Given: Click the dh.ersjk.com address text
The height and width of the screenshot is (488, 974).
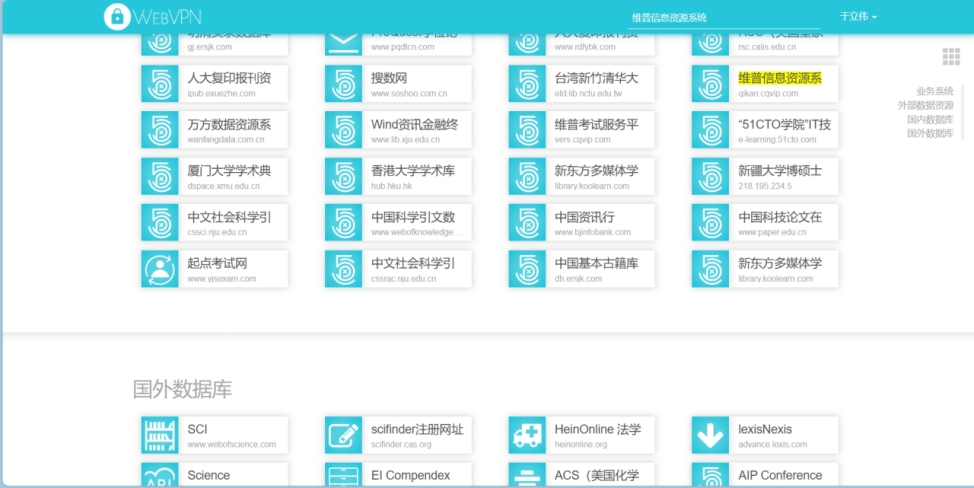Looking at the screenshot, I should [578, 279].
